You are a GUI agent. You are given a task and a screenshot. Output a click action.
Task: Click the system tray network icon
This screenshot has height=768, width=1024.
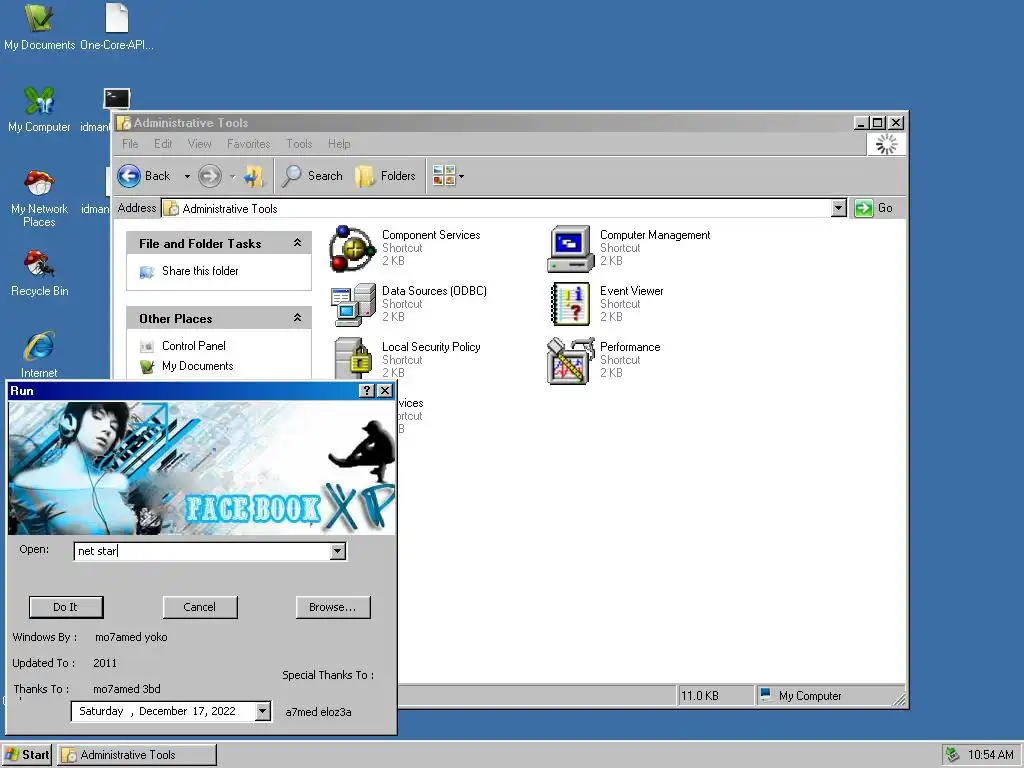click(953, 754)
